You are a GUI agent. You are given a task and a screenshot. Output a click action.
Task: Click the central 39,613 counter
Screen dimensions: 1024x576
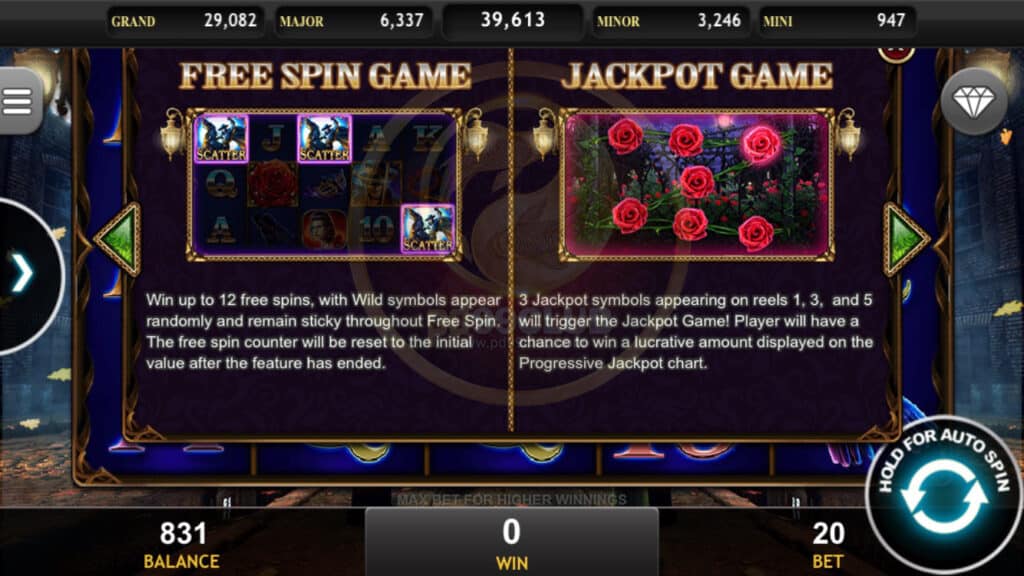[x=513, y=20]
